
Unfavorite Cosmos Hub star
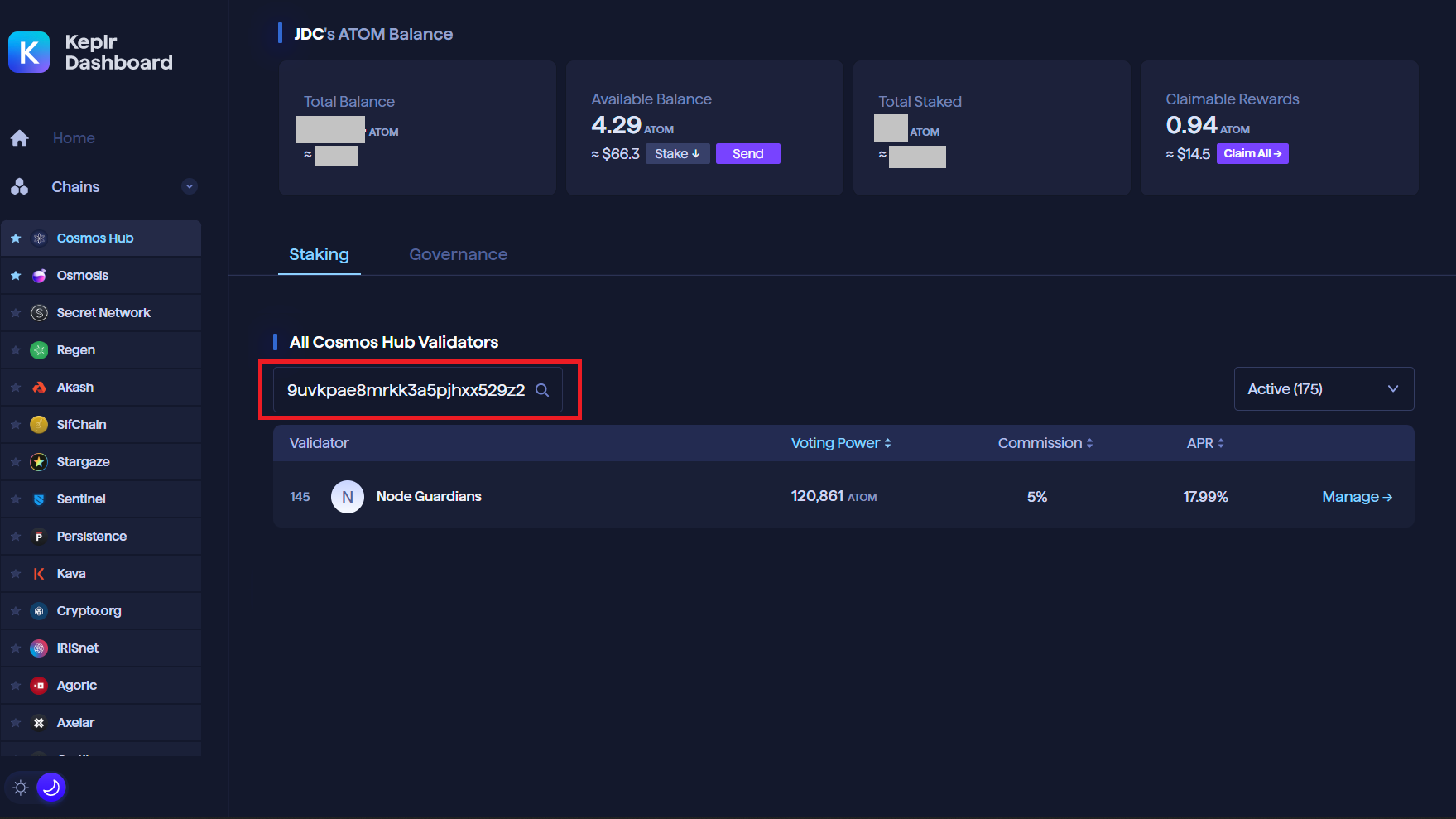(16, 238)
